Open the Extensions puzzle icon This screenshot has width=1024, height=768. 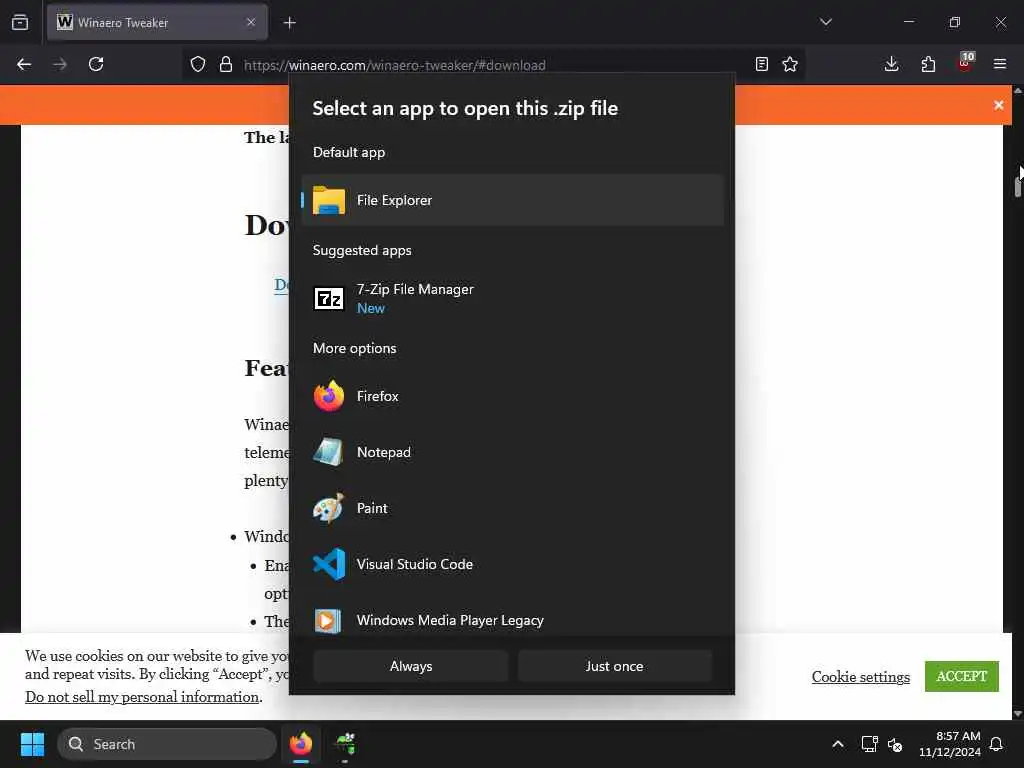click(x=928, y=64)
